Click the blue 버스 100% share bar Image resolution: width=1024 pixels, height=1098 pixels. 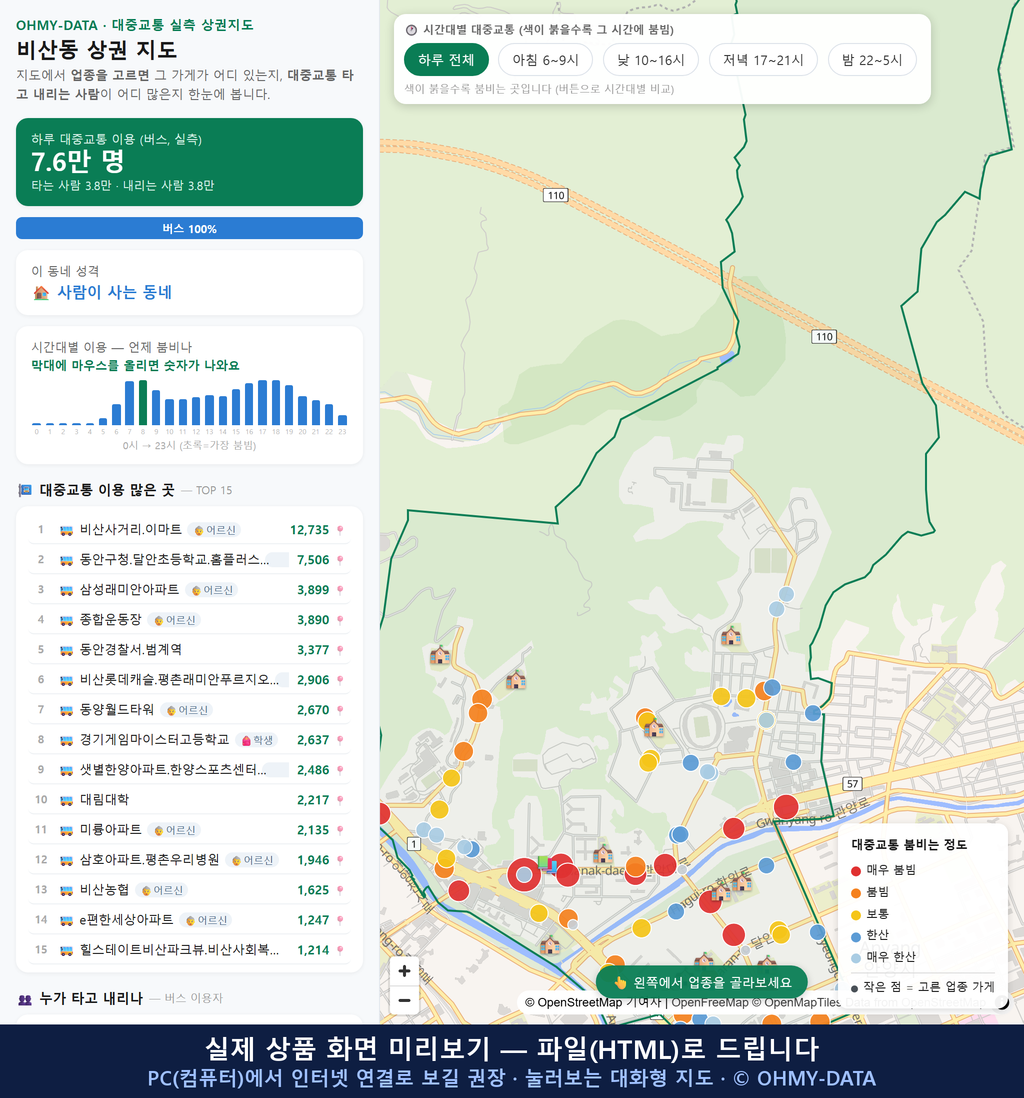pyautogui.click(x=189, y=228)
